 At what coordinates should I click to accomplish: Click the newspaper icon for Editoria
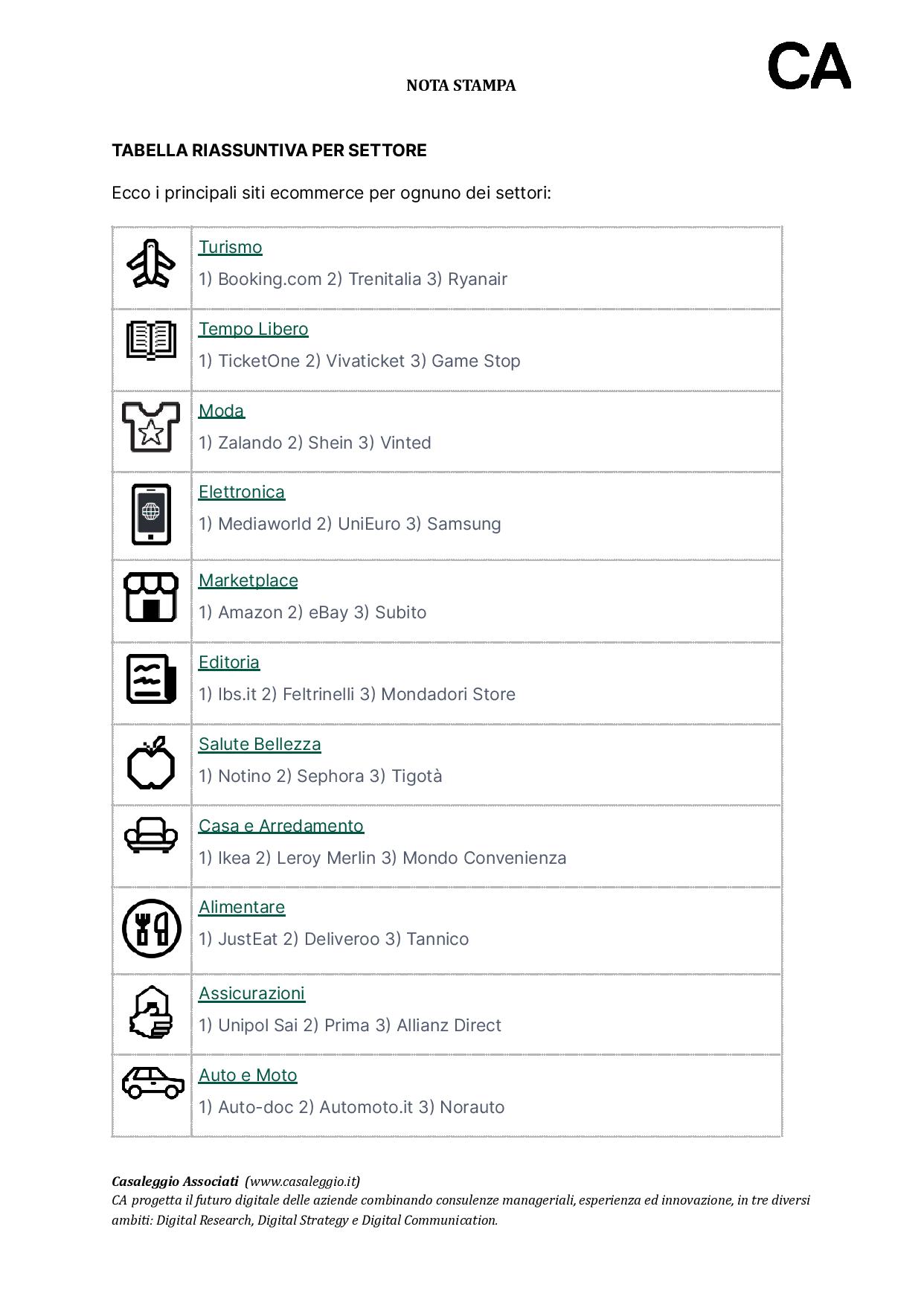click(151, 679)
